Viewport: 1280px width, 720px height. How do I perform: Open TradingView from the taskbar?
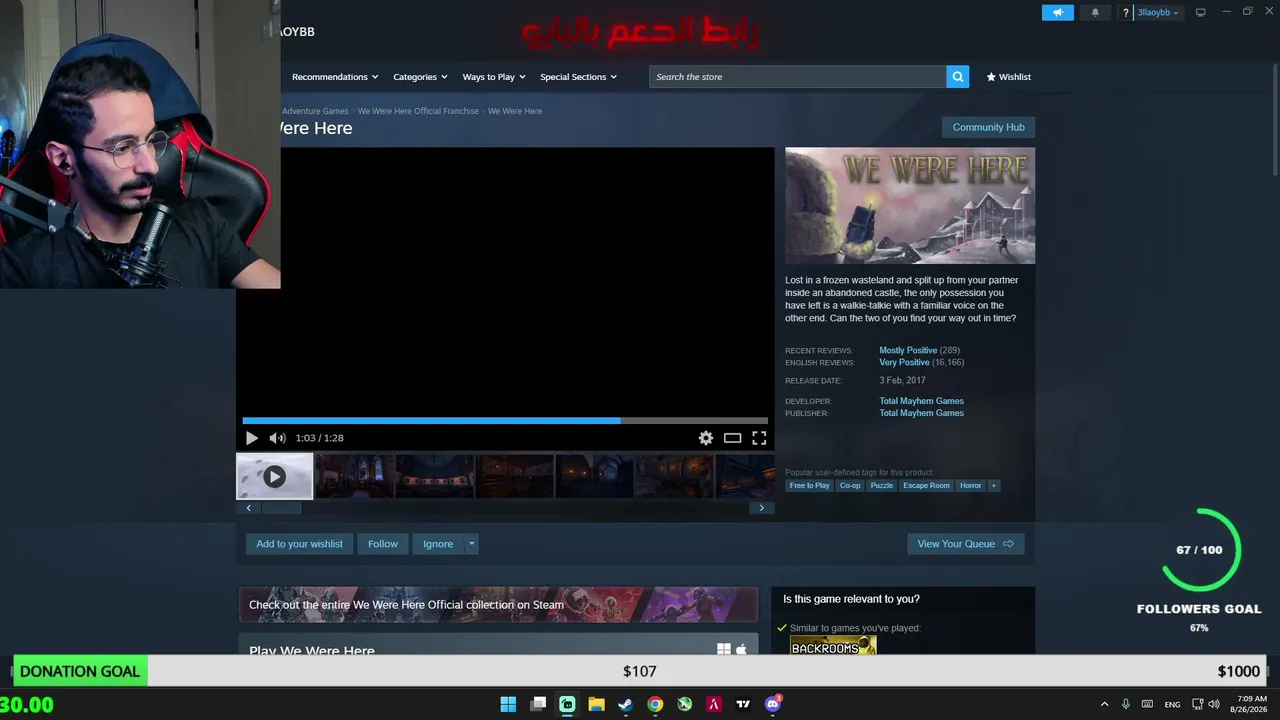(x=743, y=704)
